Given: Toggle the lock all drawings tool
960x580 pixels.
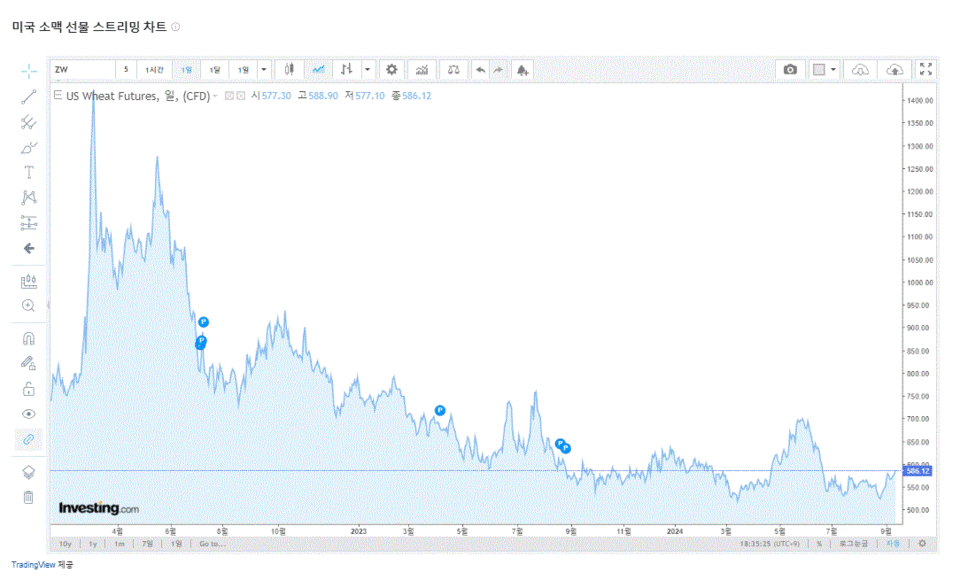Looking at the screenshot, I should tap(29, 388).
